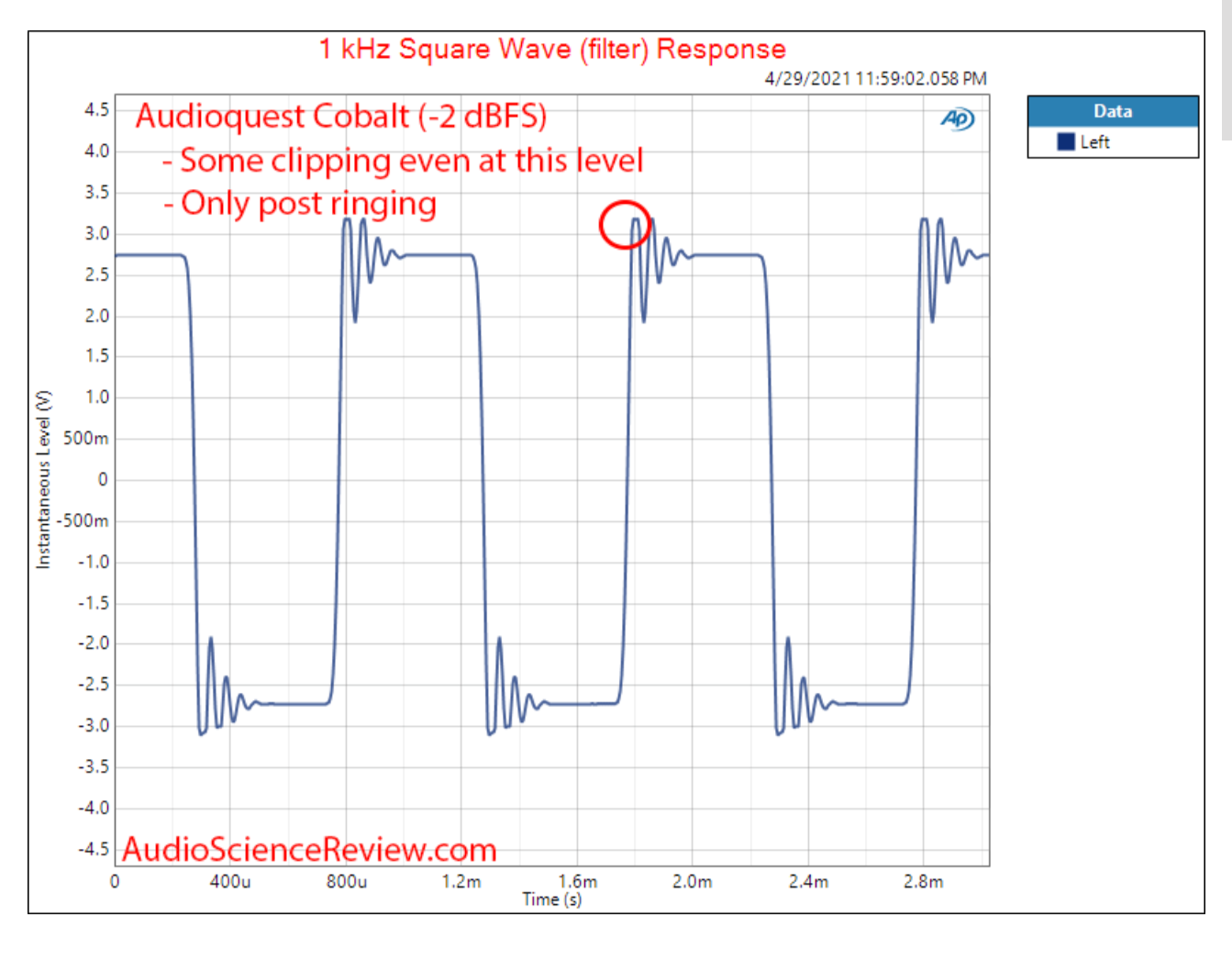Viewport: 1232px width, 971px height.
Task: Click the '4.0' tick label on the level axis
Action: (96, 151)
